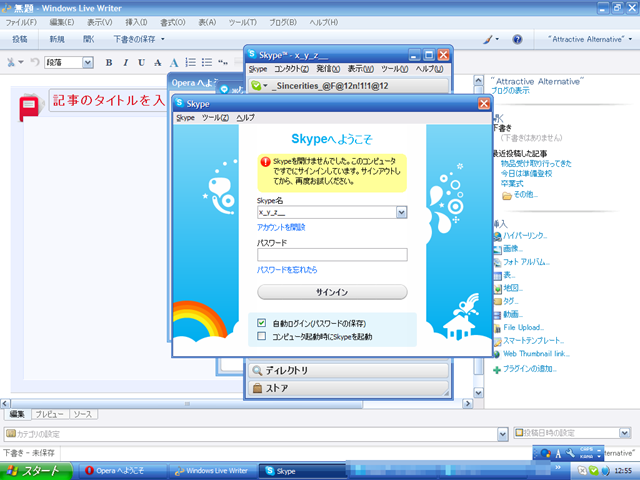Viewport: 640px width, 480px height.
Task: Switch to the プレビュー tab
Action: 50,414
